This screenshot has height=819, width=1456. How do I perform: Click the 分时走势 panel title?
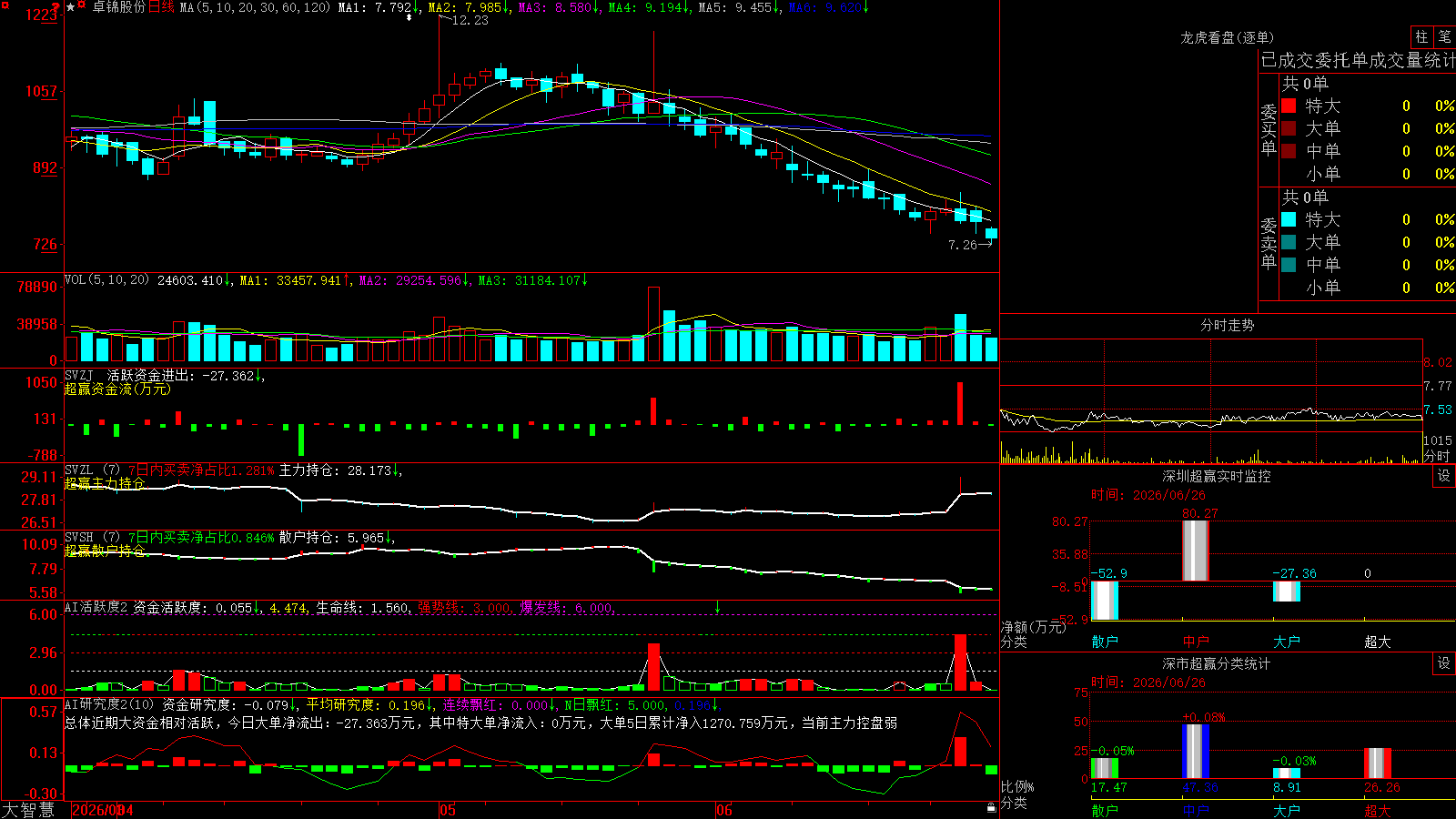[1227, 325]
